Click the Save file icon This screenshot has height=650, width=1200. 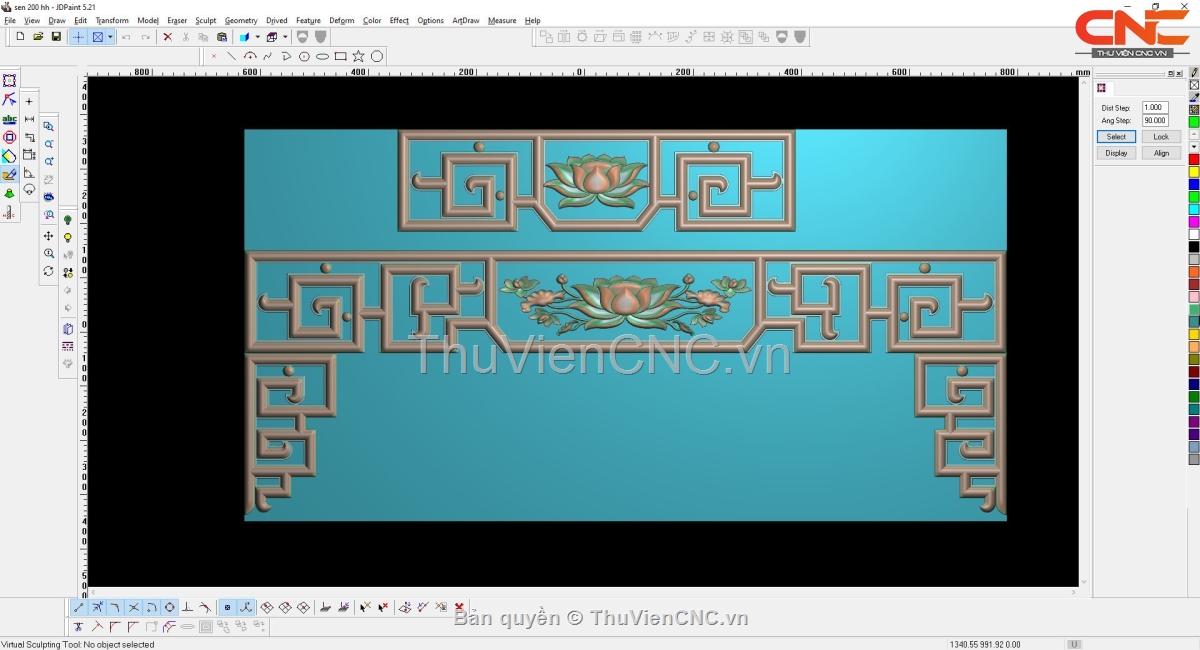point(56,37)
